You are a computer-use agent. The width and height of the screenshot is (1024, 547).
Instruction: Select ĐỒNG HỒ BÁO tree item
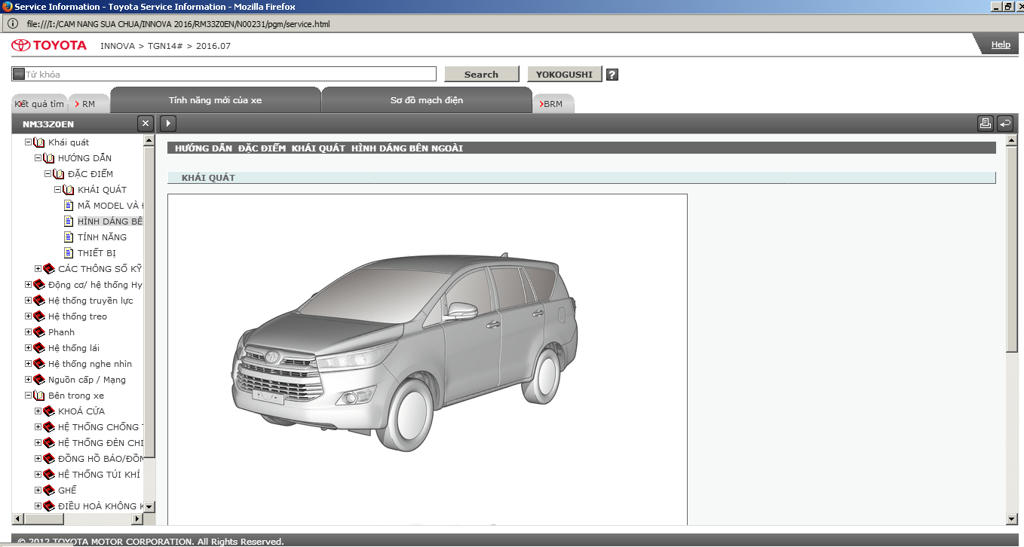(x=101, y=458)
